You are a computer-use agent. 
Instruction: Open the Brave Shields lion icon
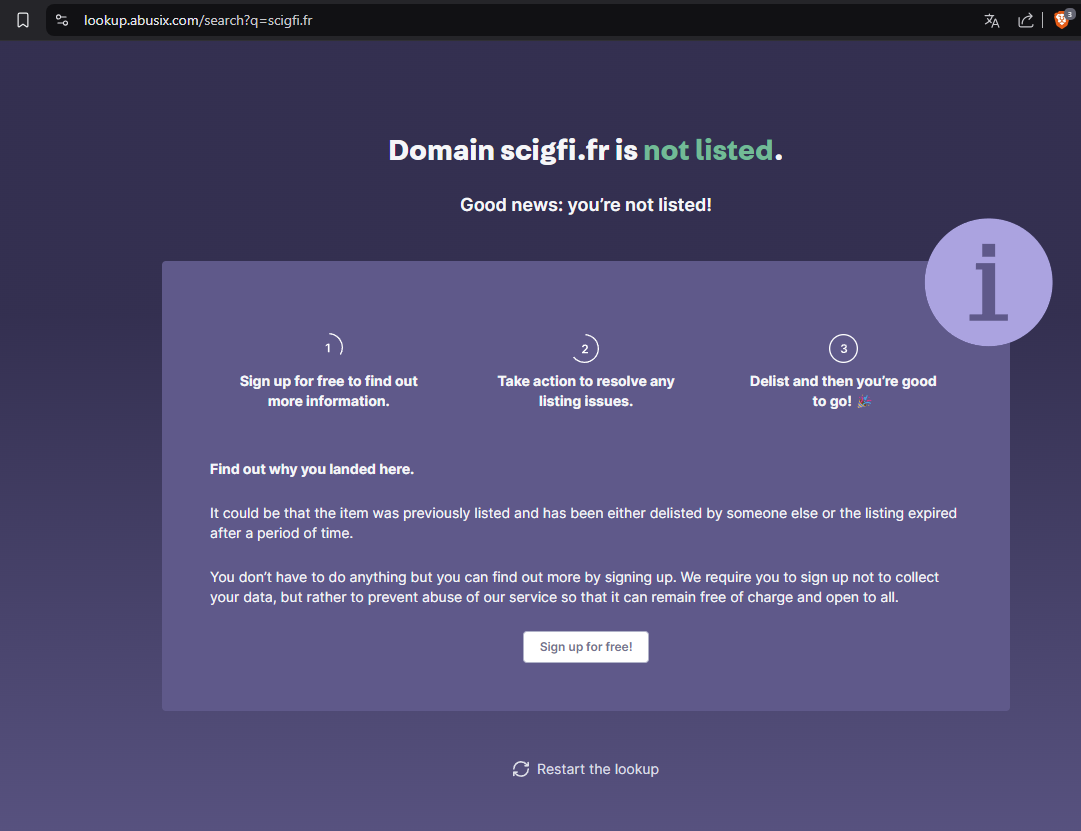tap(1061, 20)
